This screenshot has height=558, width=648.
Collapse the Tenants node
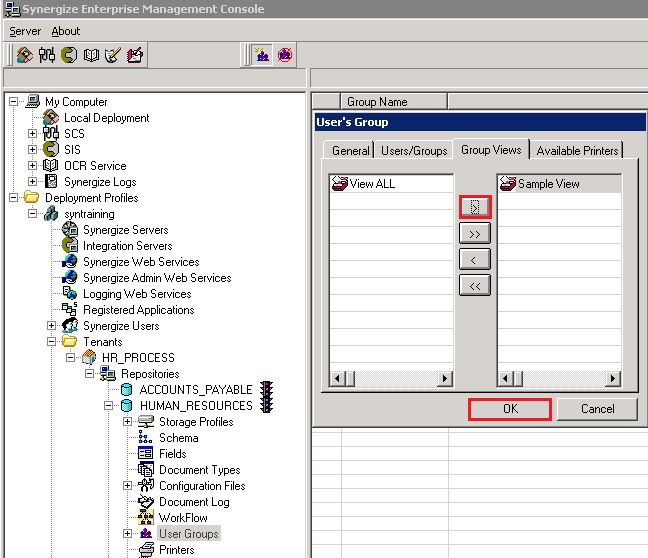pyautogui.click(x=51, y=342)
